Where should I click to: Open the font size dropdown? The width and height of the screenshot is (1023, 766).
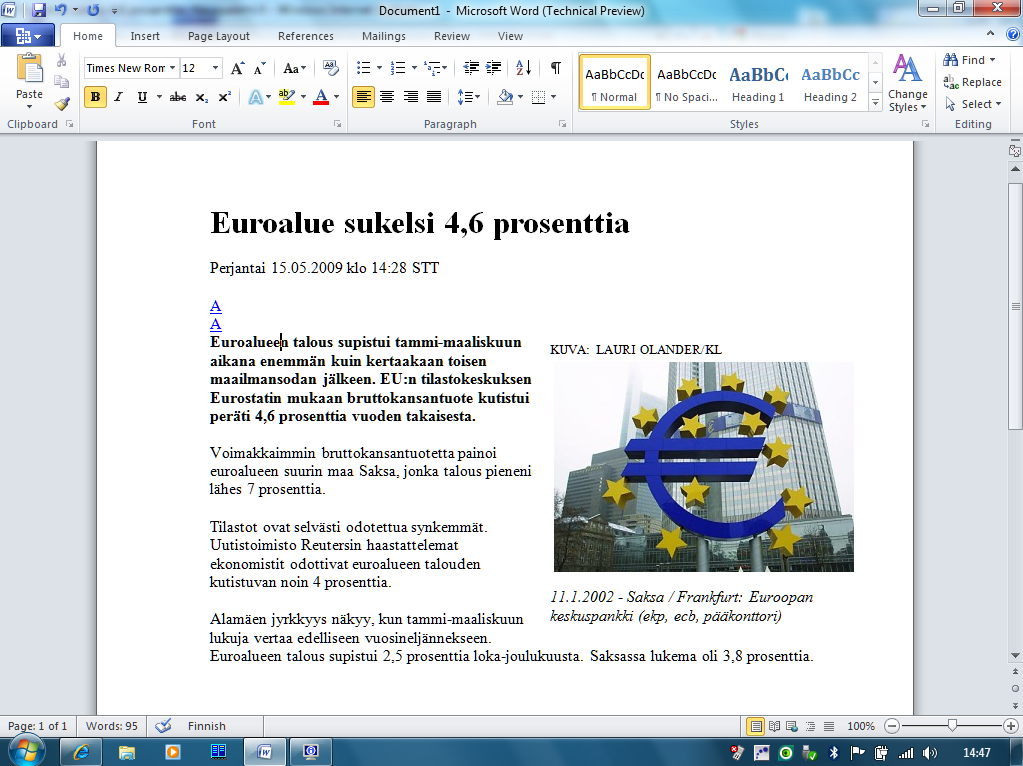click(x=215, y=68)
